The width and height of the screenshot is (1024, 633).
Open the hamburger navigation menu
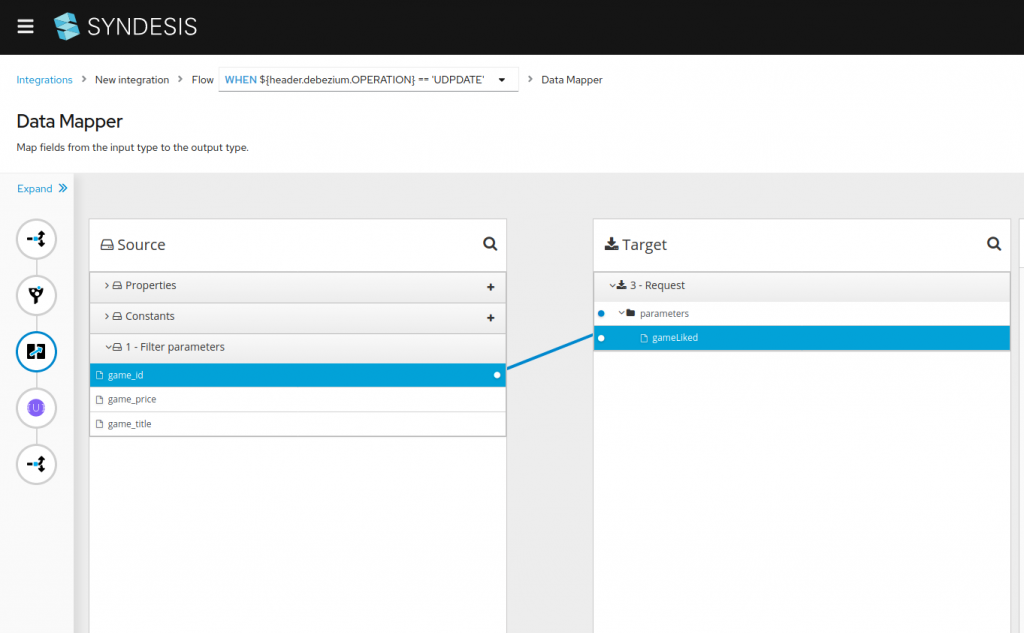[x=25, y=27]
